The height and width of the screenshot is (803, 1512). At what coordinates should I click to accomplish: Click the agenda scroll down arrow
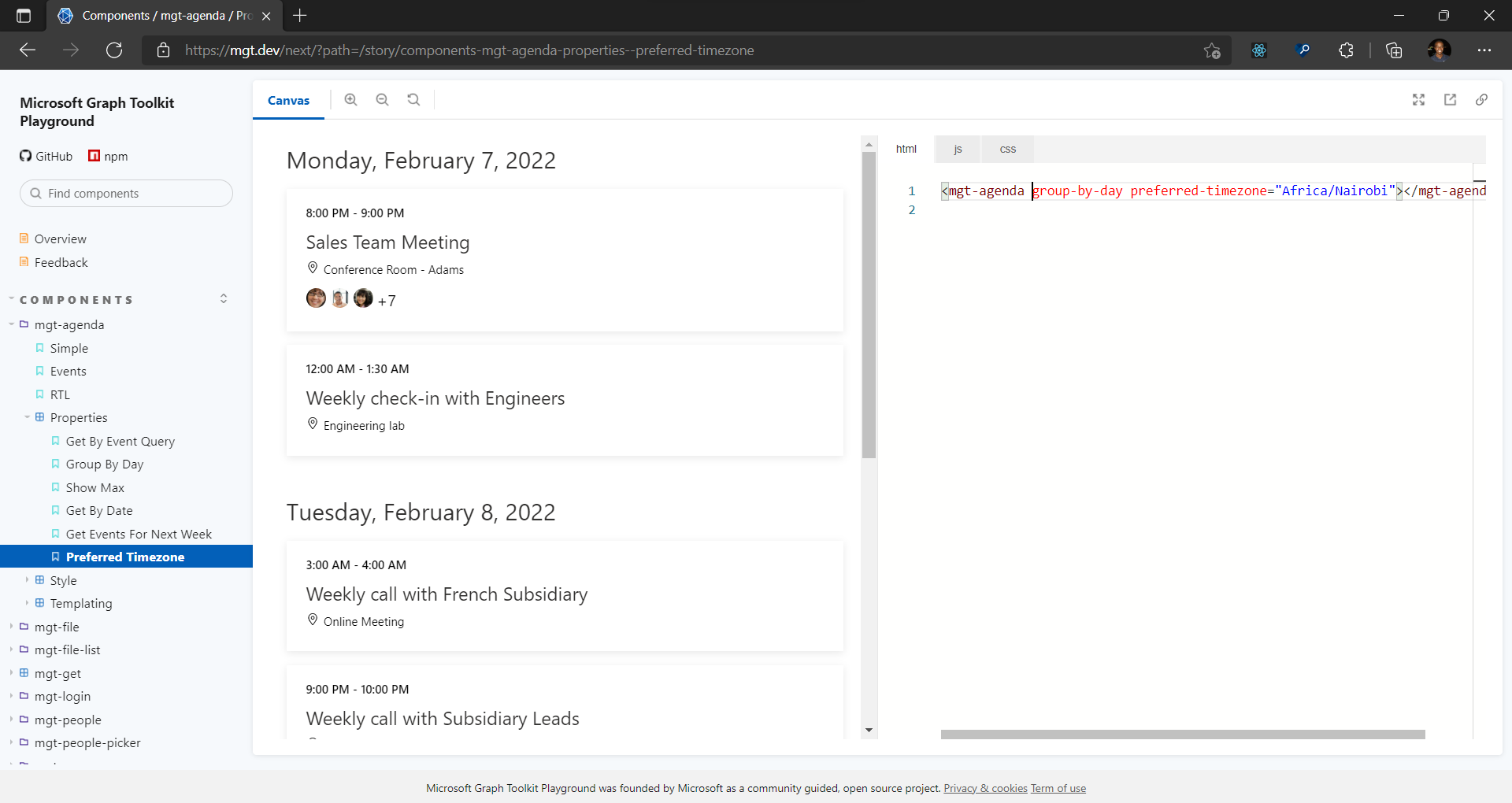pyautogui.click(x=869, y=730)
